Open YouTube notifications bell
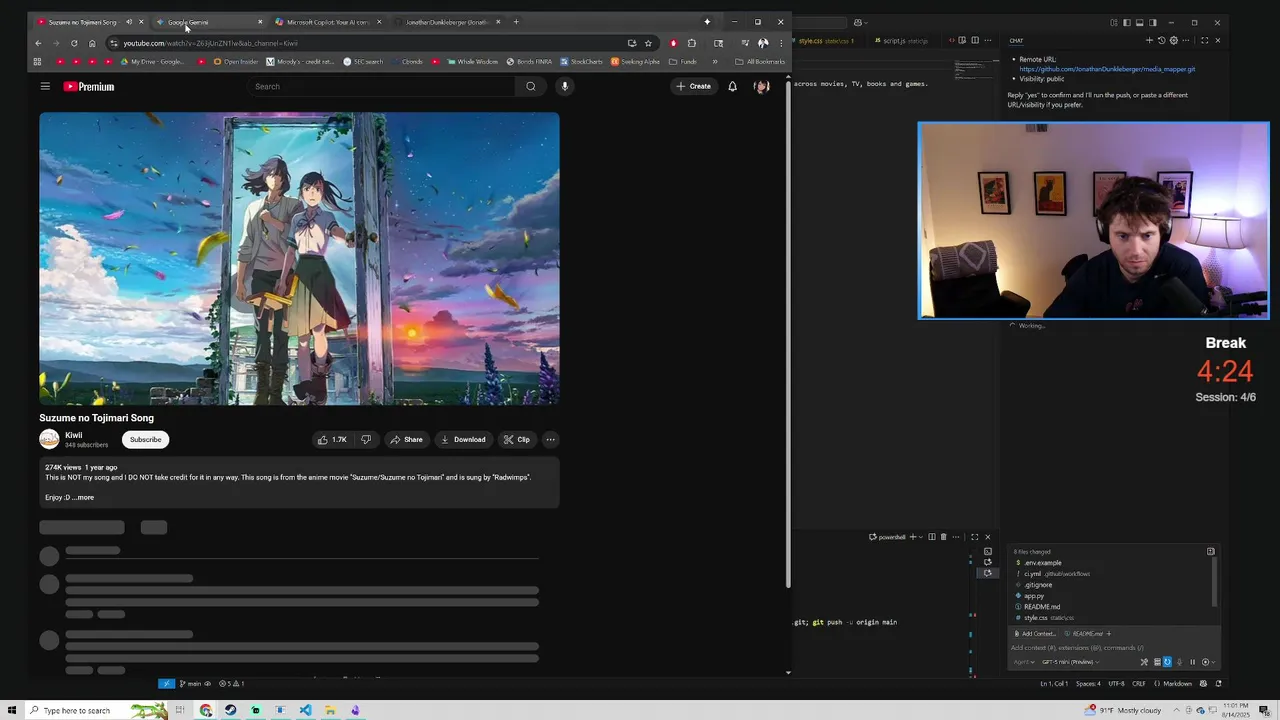 (732, 86)
